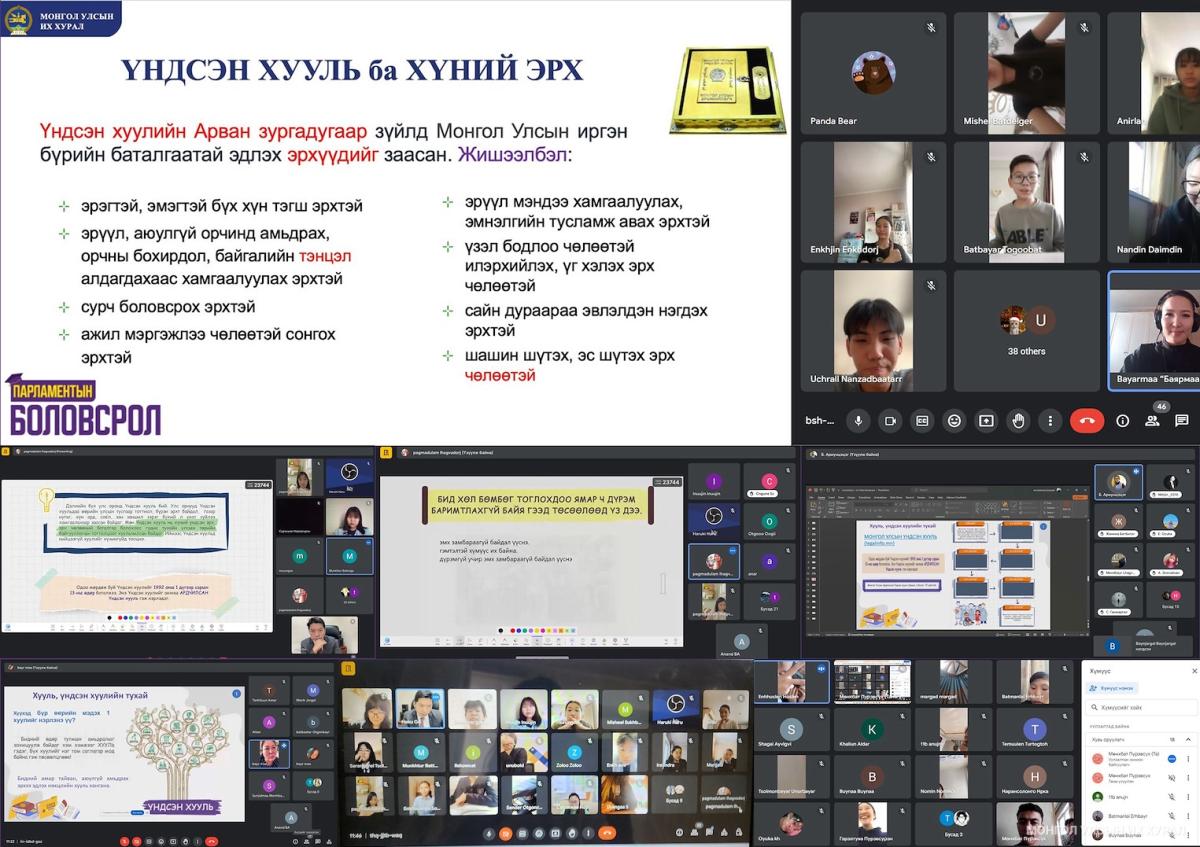Image resolution: width=1200 pixels, height=847 pixels.
Task: Open the meeting details info icon
Action: (x=1123, y=421)
